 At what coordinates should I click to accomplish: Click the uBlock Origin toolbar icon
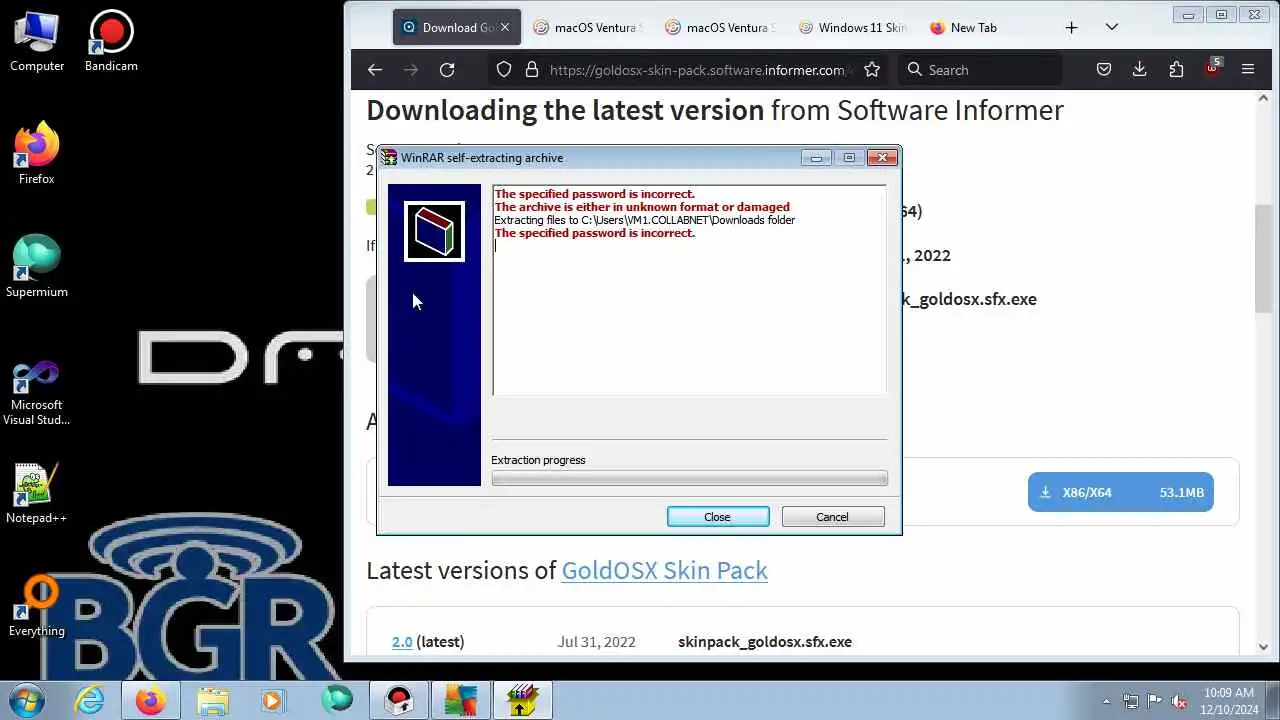(1212, 70)
